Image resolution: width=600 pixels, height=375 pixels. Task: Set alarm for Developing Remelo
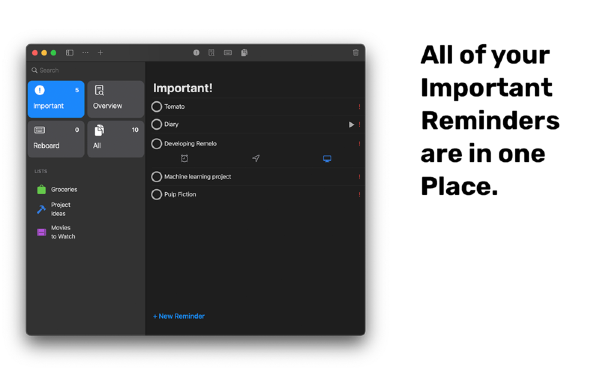184,158
